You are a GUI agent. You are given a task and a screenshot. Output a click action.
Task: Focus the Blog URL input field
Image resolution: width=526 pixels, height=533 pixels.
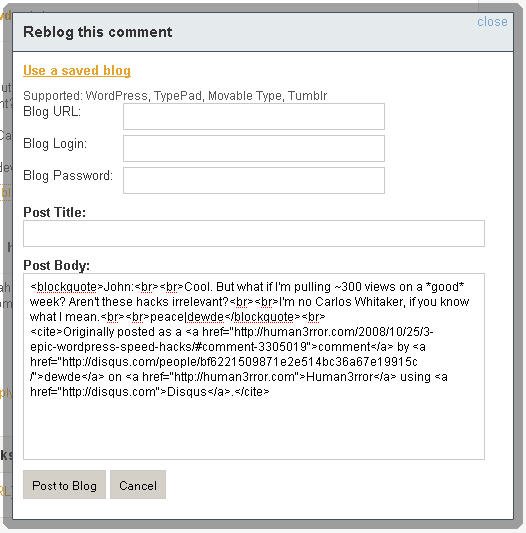(254, 117)
